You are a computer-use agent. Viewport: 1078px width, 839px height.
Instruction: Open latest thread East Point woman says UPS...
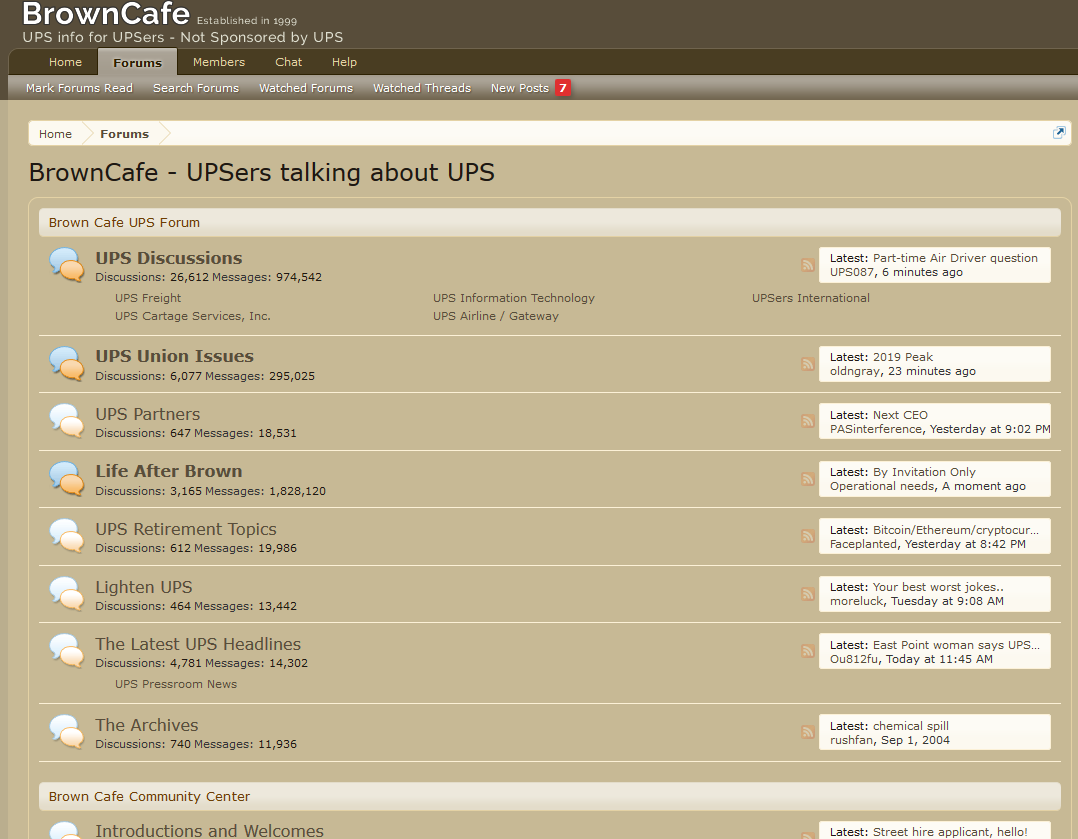956,644
